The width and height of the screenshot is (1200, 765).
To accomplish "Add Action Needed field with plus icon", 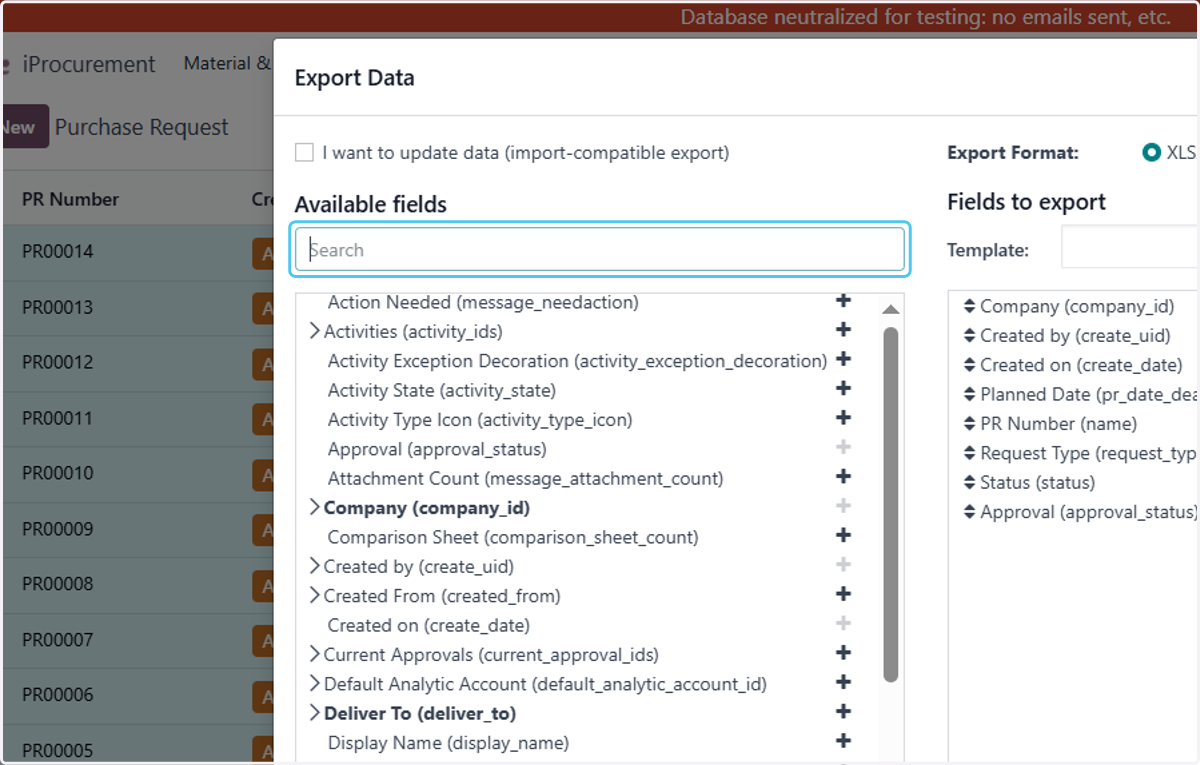I will tap(843, 301).
